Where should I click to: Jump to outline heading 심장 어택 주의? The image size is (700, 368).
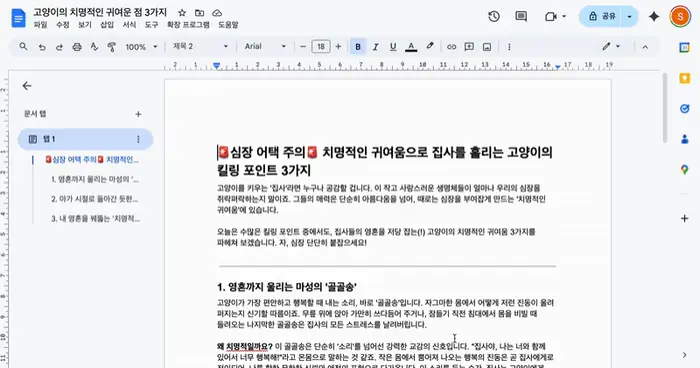[x=92, y=160]
